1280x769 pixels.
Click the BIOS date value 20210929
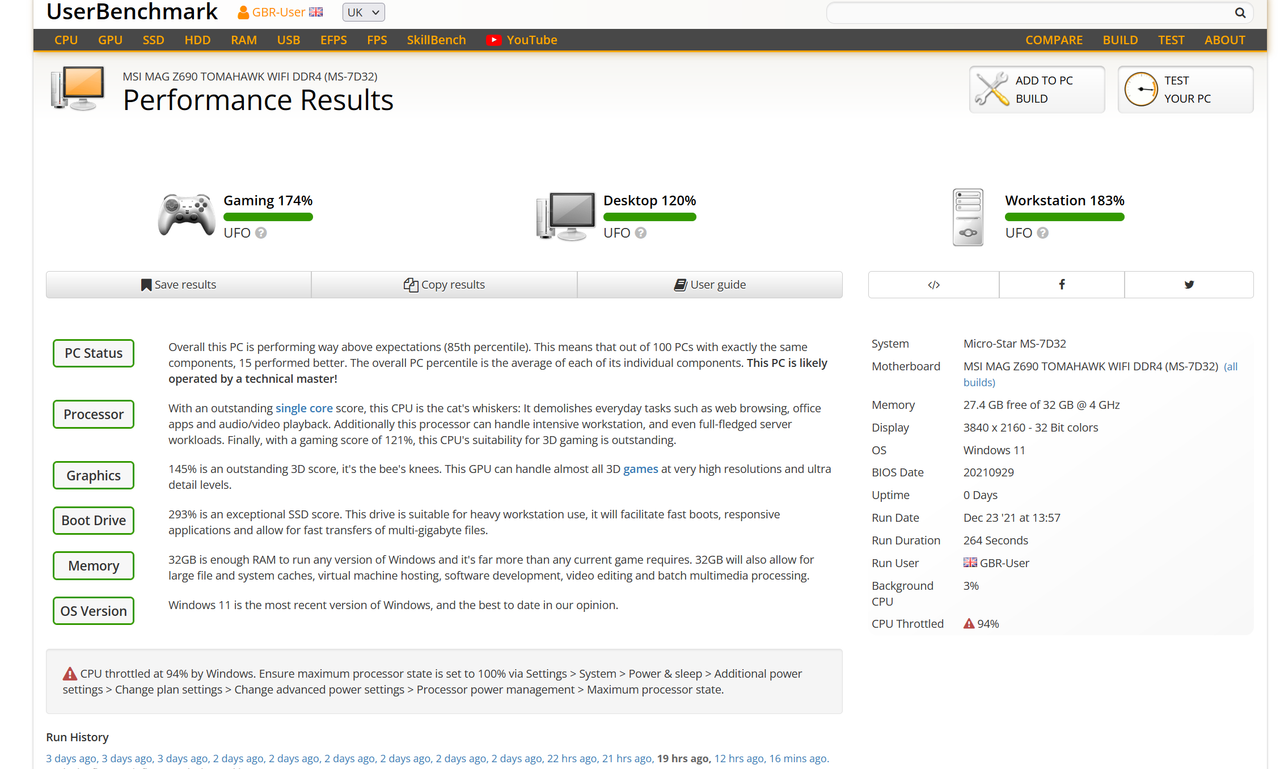pyautogui.click(x=989, y=472)
